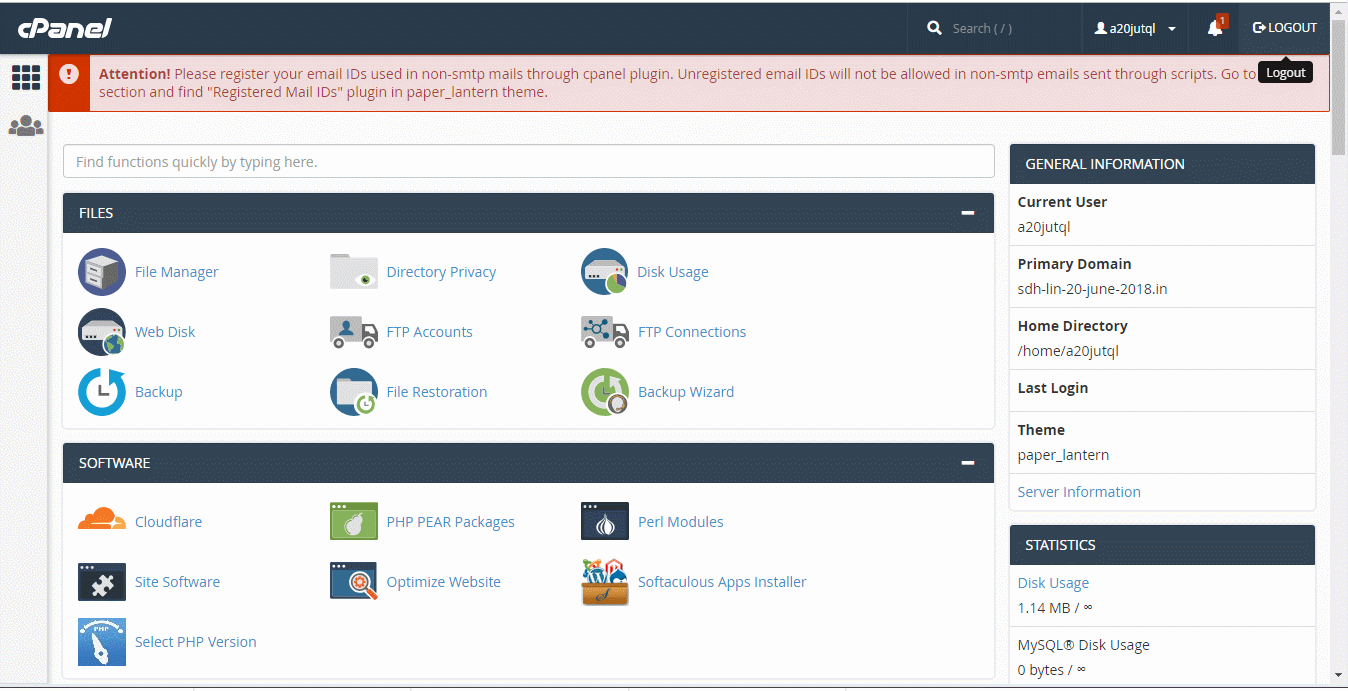Click the search magnifier icon
Screen dimensions: 1348x691
(x=935, y=28)
